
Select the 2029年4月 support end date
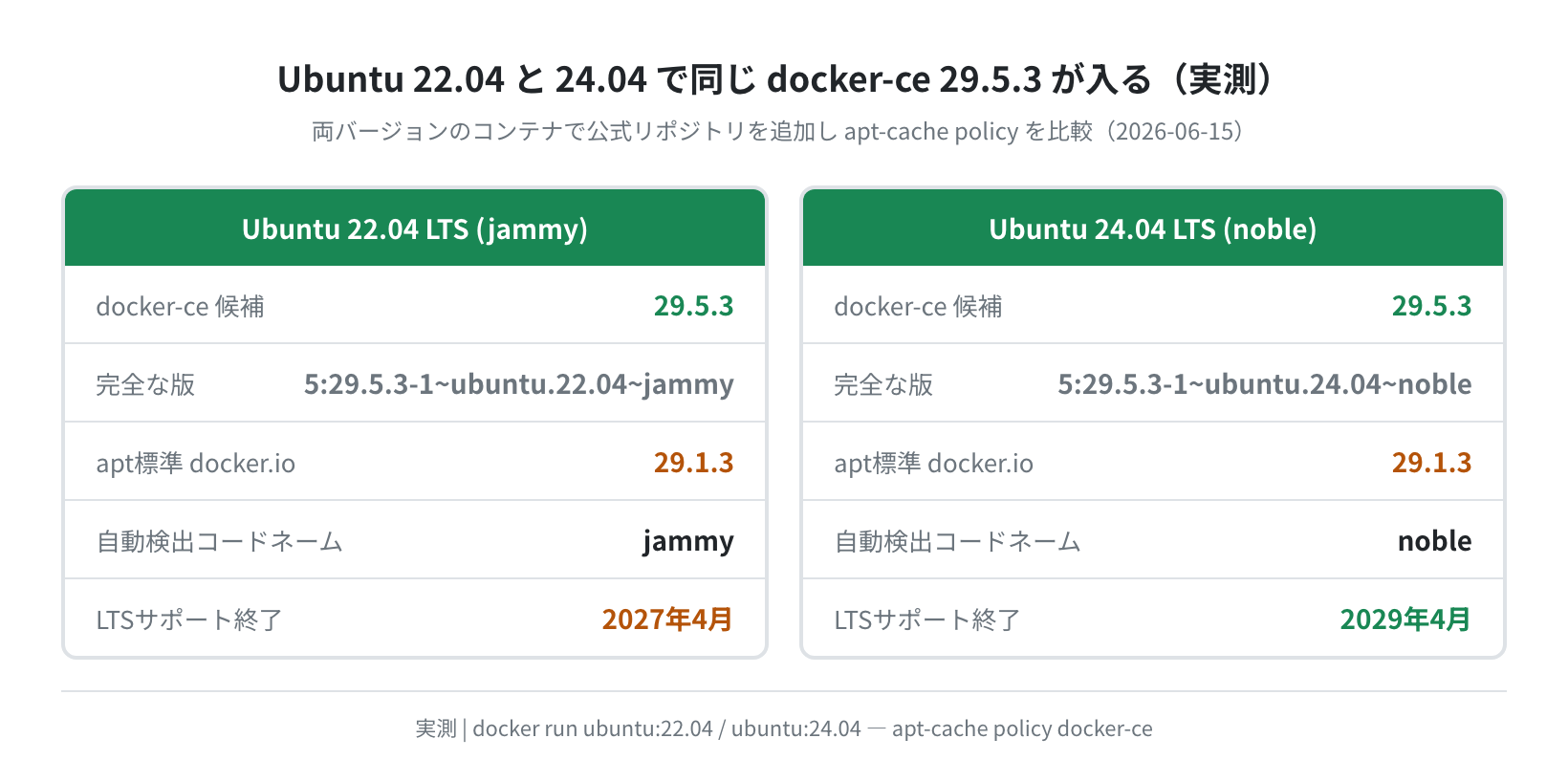[x=1405, y=619]
